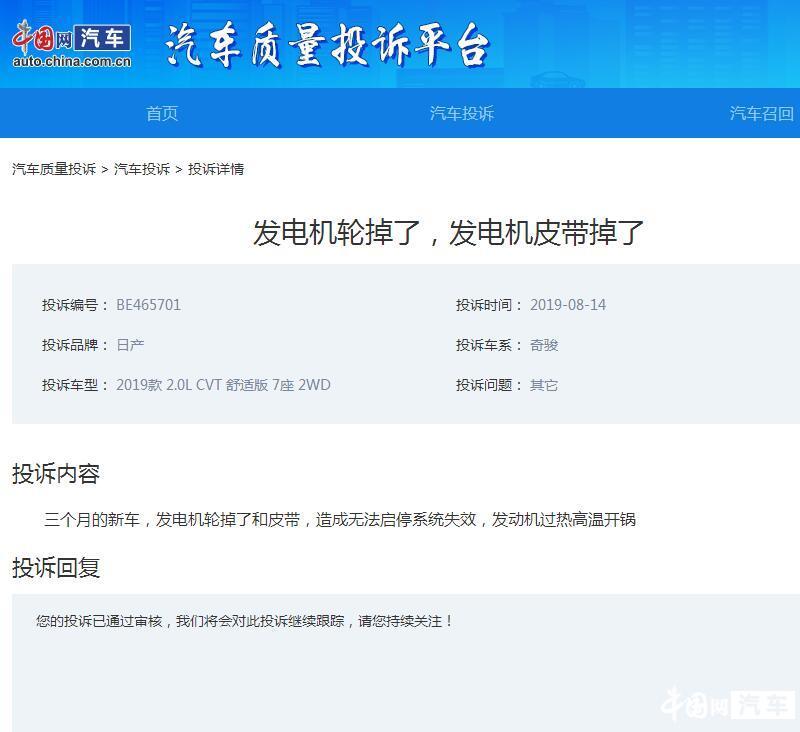Screen dimensions: 800x732
Task: Click the 中国网汽车 watermark at bottom right
Action: point(728,704)
